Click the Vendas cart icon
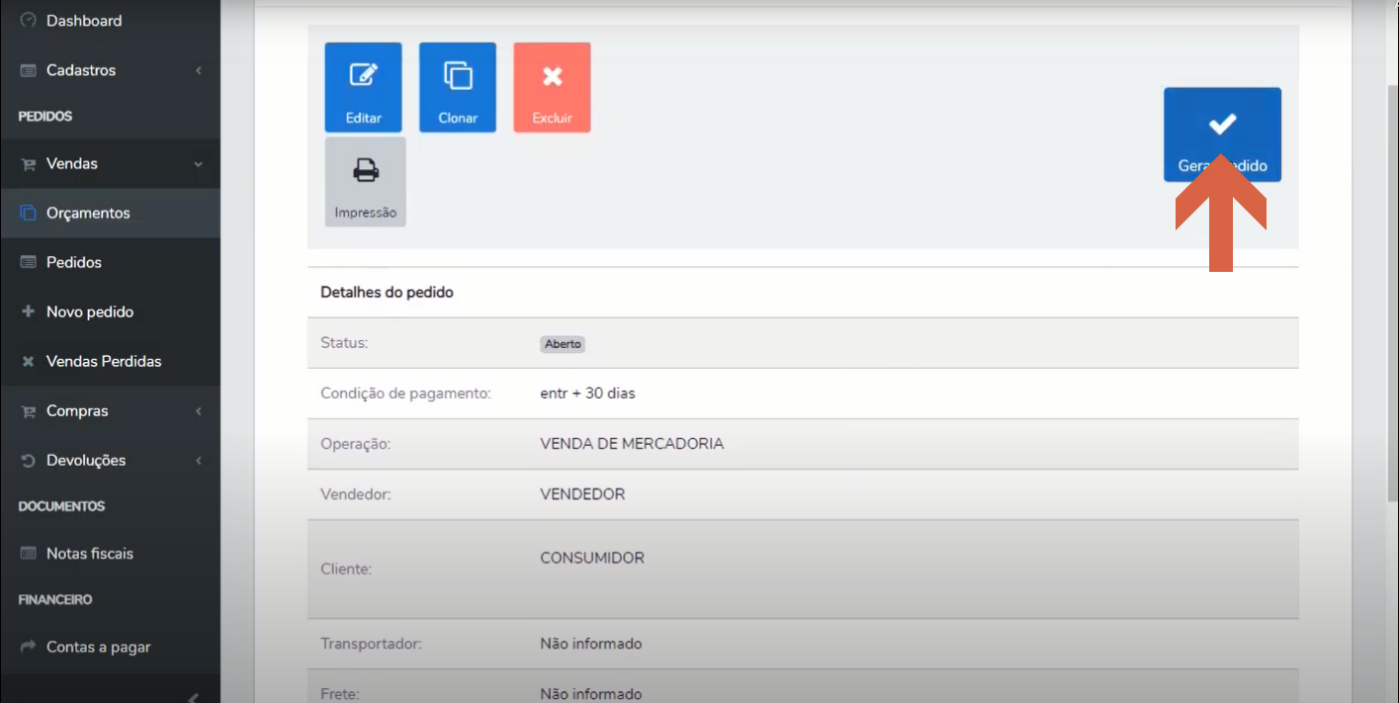 (x=28, y=164)
